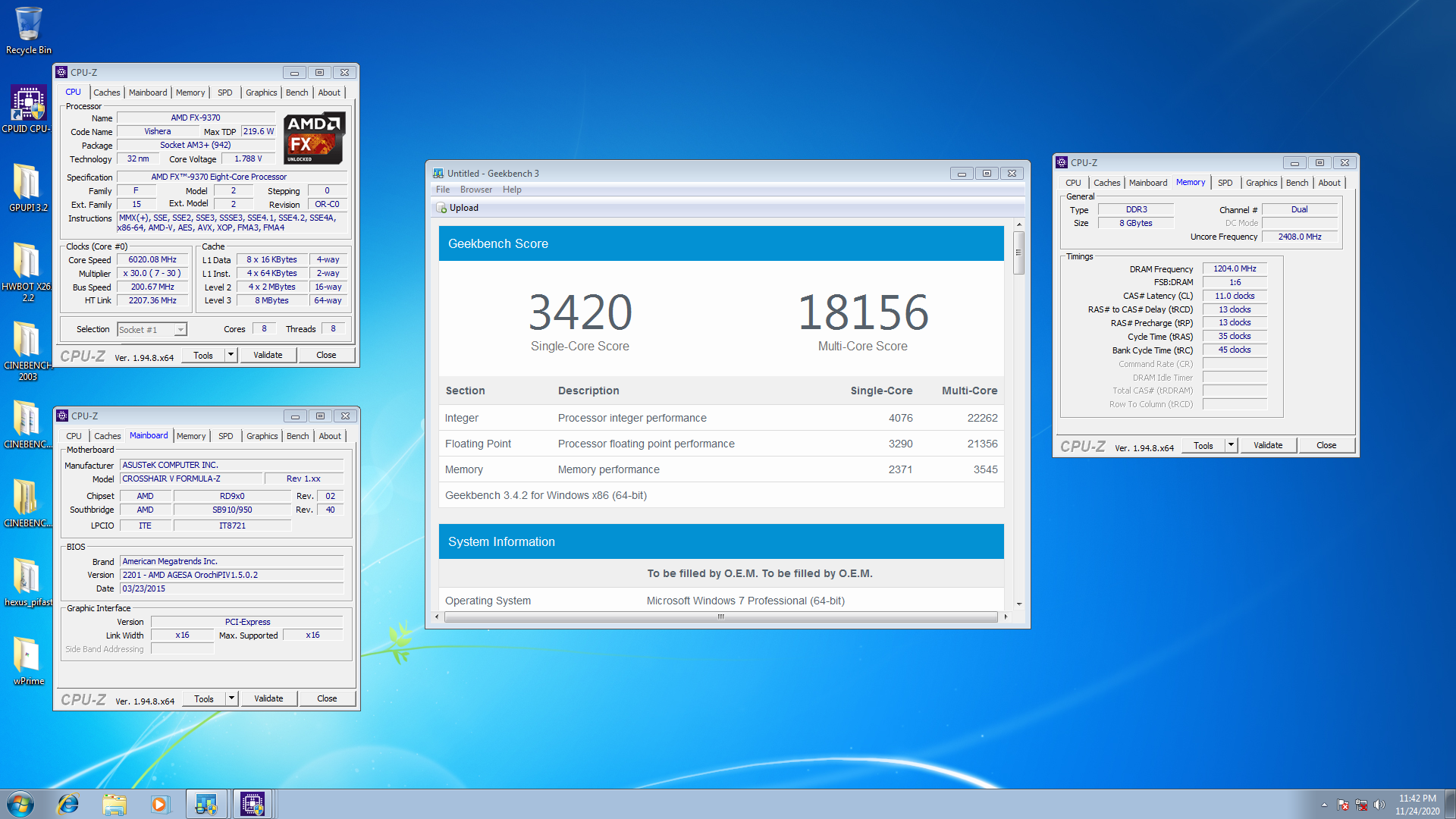This screenshot has height=819, width=1456.
Task: Switch to Caches tab in top CPU-Z window
Action: pos(107,93)
